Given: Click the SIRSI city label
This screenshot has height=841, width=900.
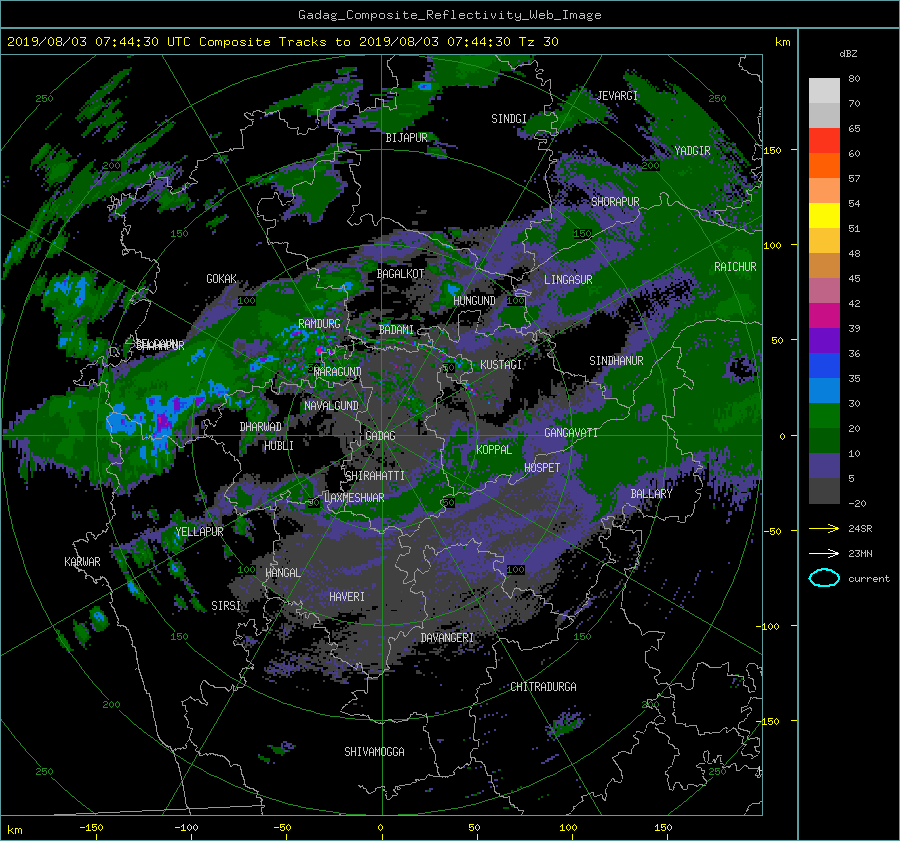Looking at the screenshot, I should click(x=226, y=606).
